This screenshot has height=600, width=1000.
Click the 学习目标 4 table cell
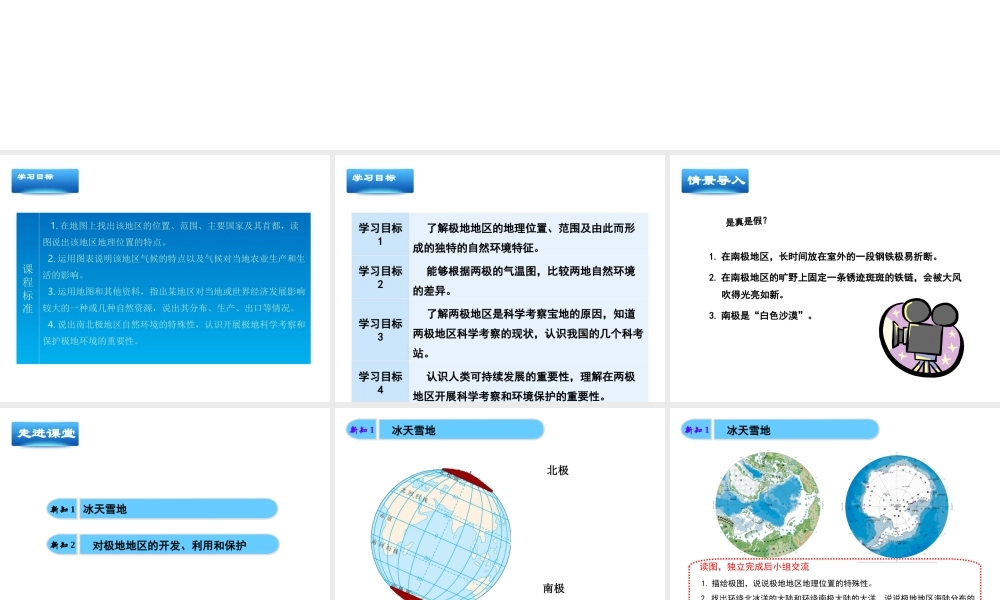pos(380,382)
